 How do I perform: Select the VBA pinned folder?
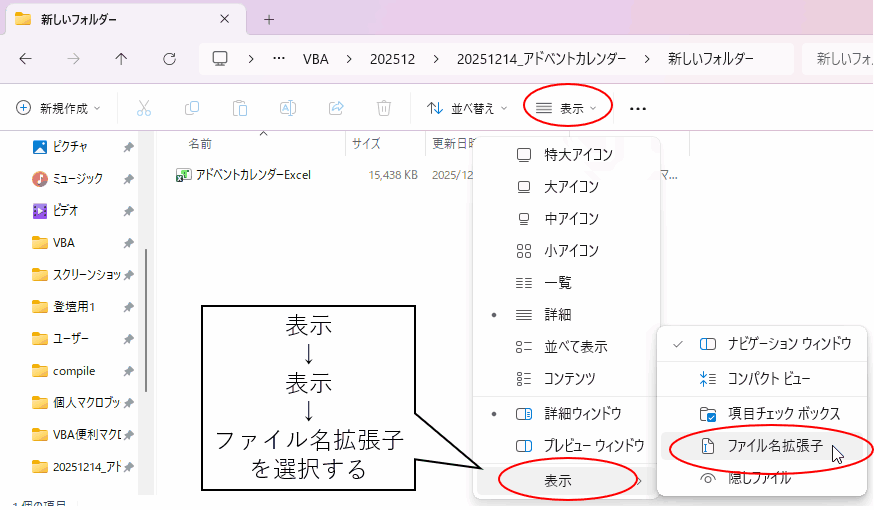(64, 243)
